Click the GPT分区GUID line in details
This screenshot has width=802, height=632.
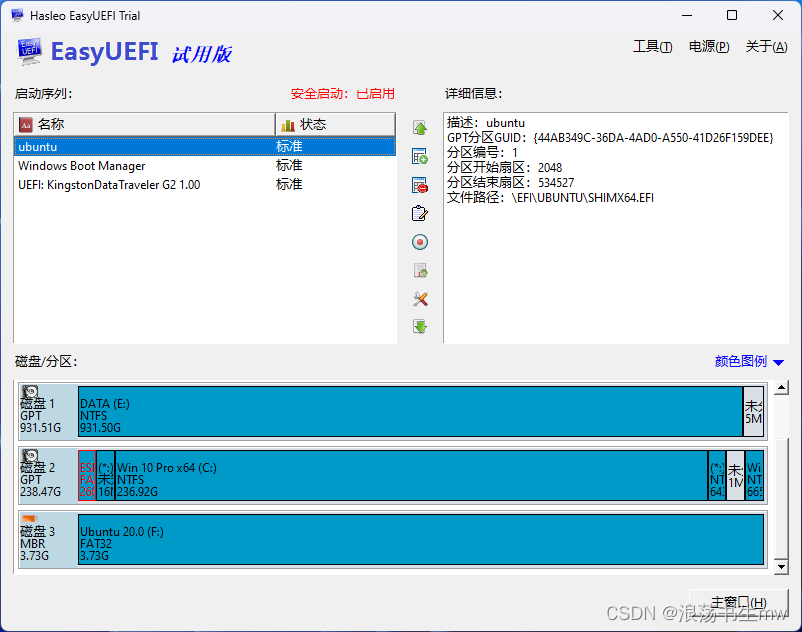click(610, 138)
